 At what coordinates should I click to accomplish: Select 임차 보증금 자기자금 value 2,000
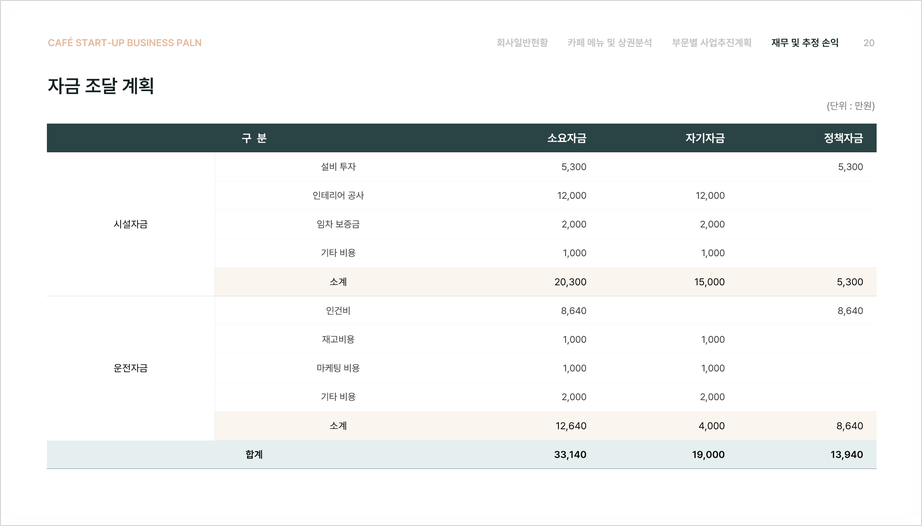coord(712,225)
